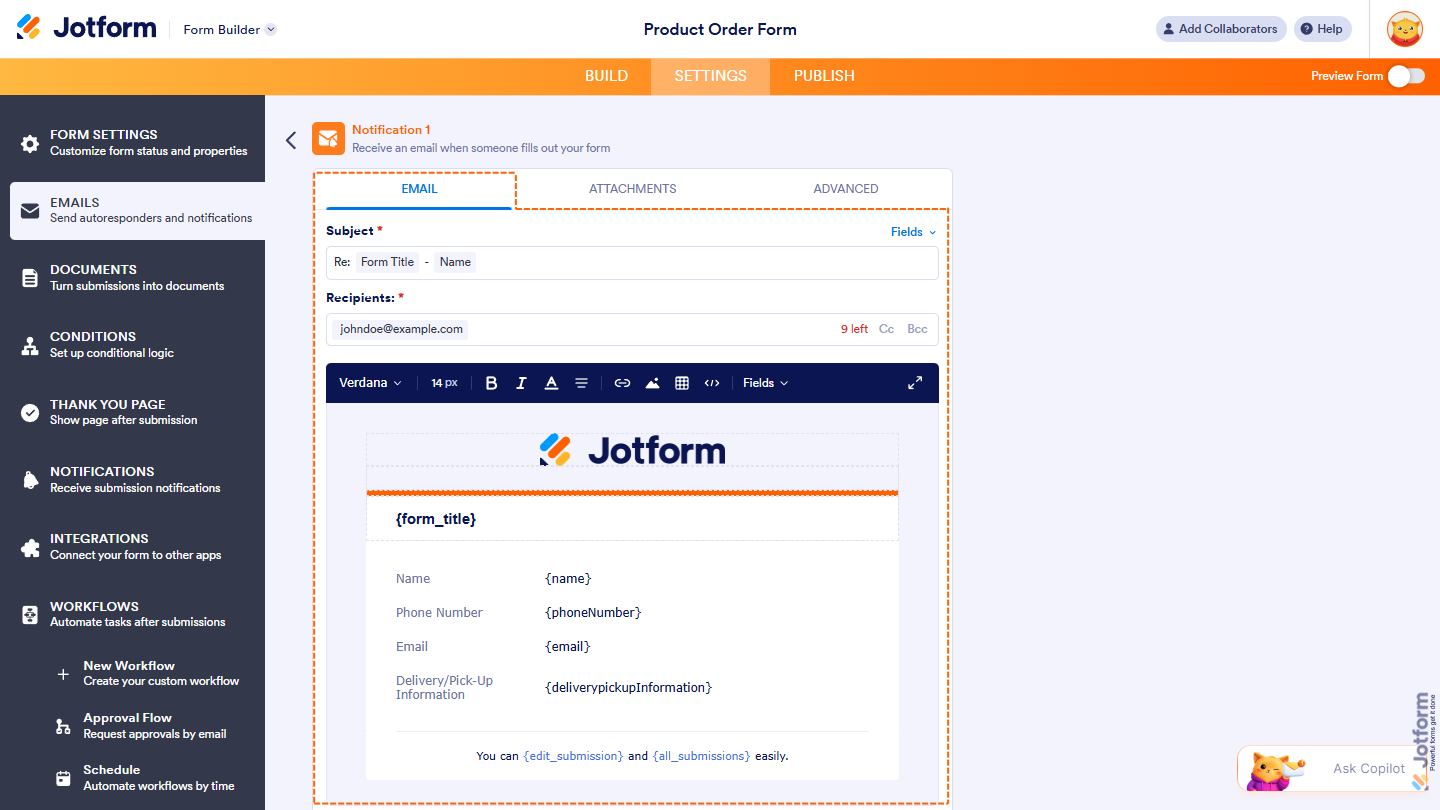Open text alignment options
1440x810 pixels.
pos(581,383)
